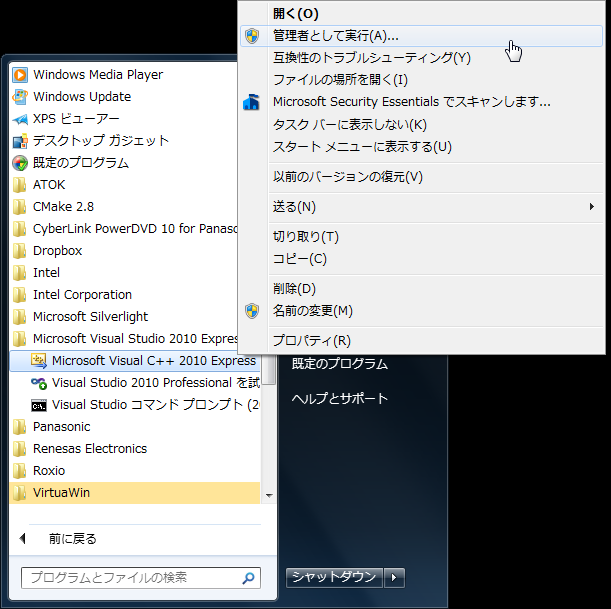The image size is (611, 609).
Task: Click the shield icon beside 管理者として実行
Action: (252, 36)
